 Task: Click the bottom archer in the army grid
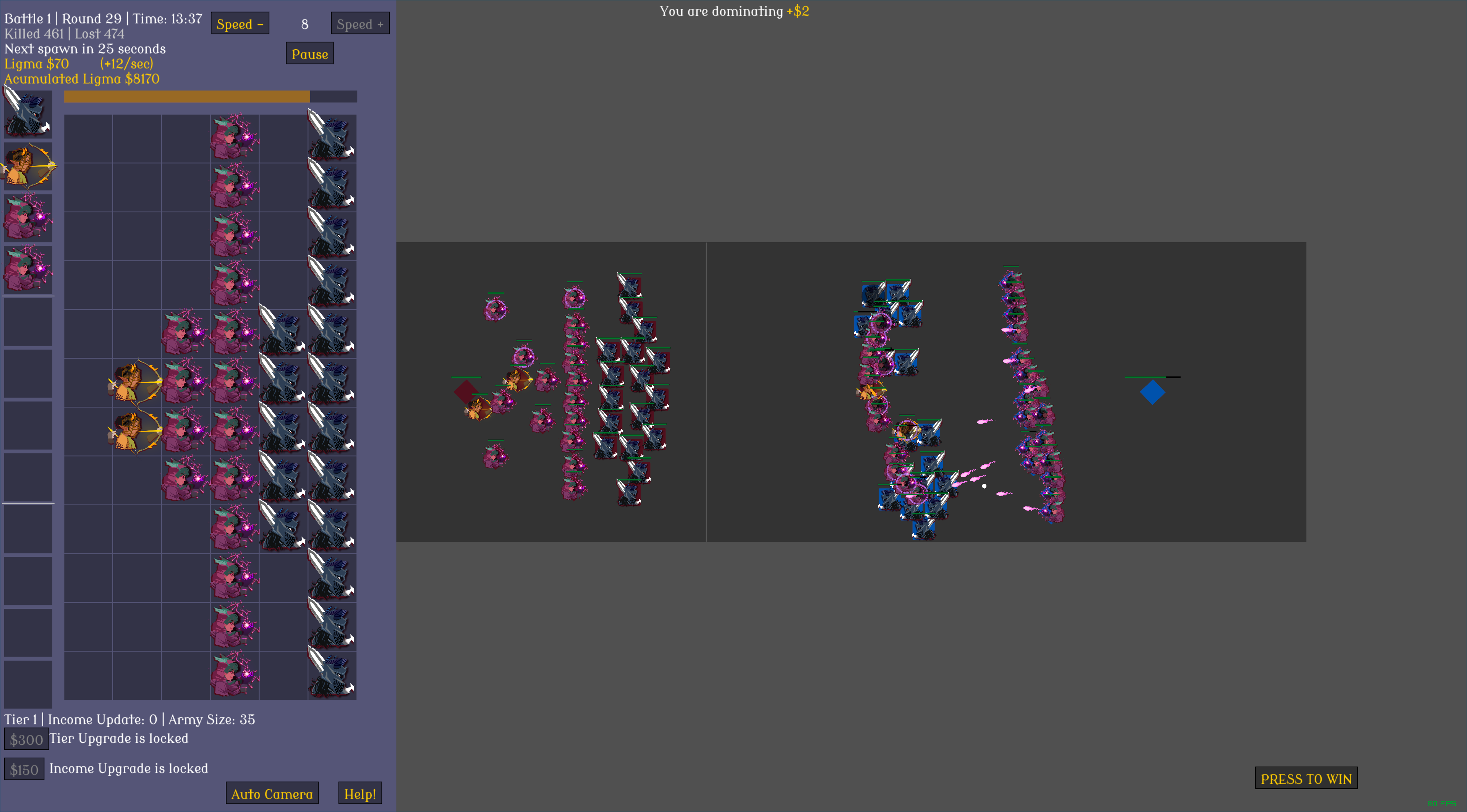coord(137,431)
